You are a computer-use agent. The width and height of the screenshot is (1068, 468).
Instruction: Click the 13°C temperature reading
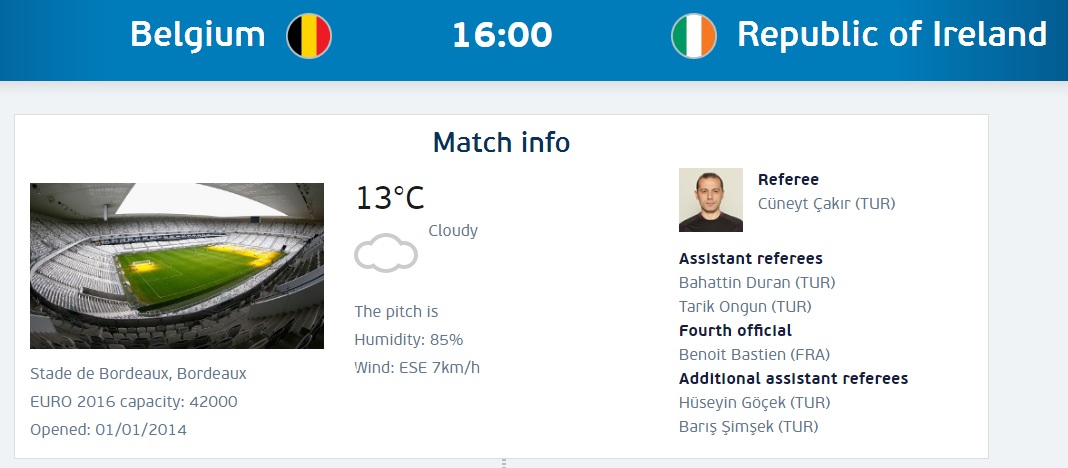coord(390,198)
